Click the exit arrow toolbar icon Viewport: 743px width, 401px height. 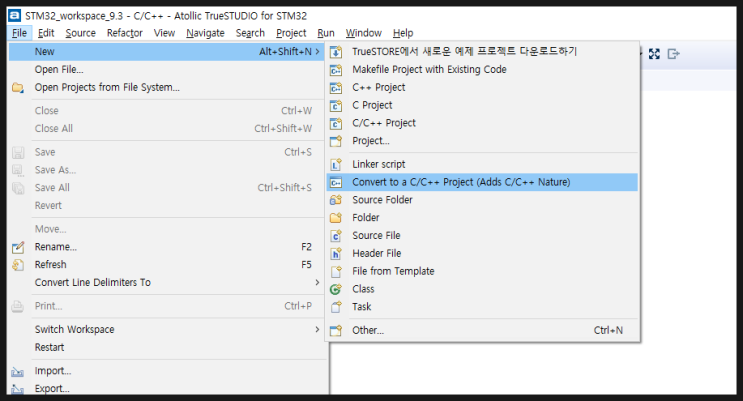(673, 54)
